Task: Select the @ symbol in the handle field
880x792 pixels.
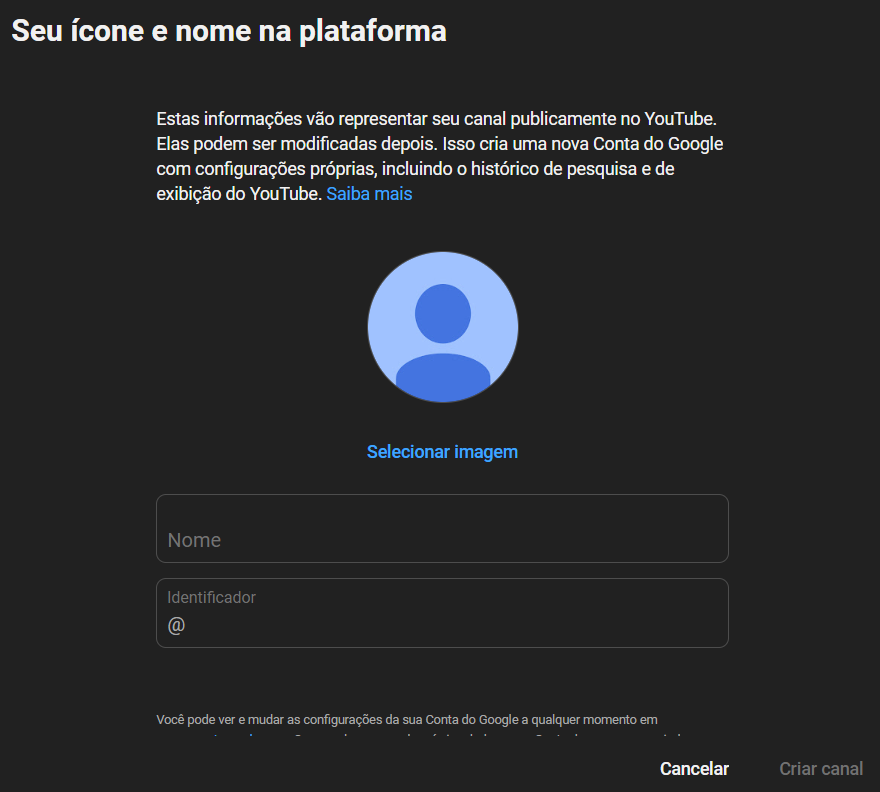Action: pyautogui.click(x=175, y=625)
